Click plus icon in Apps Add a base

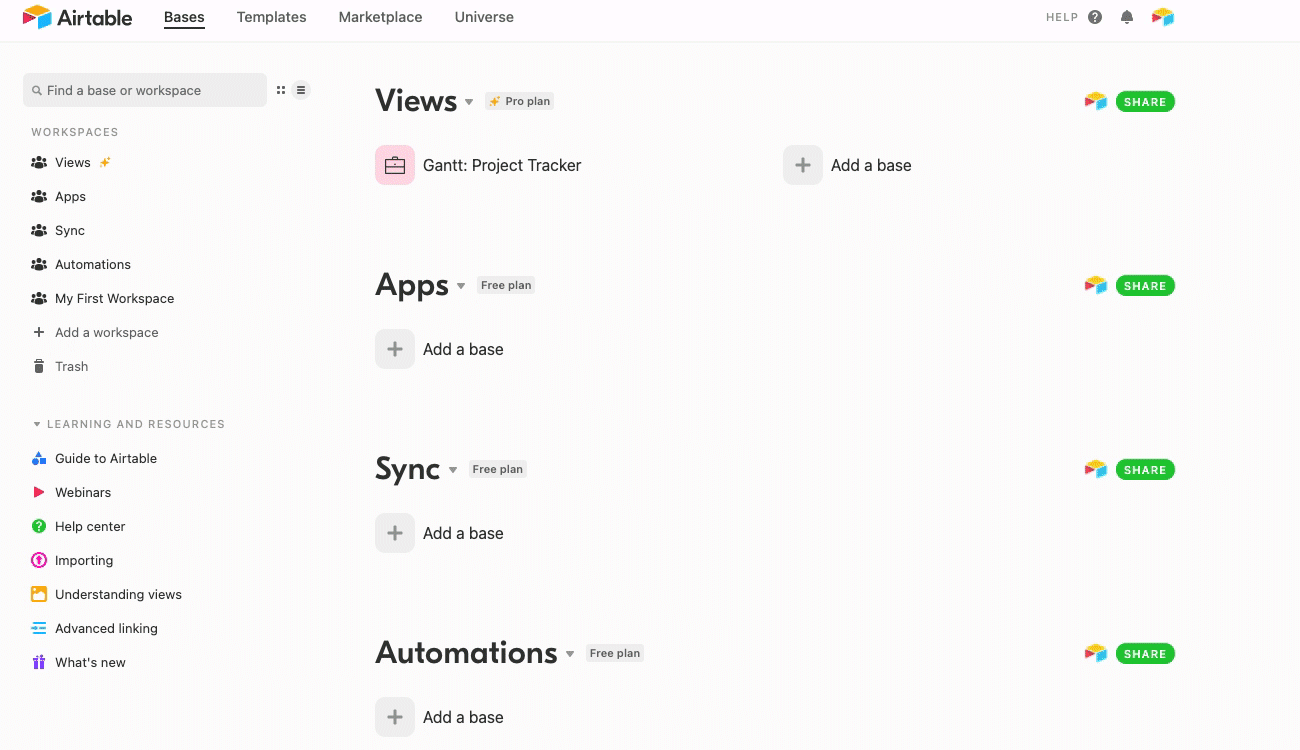click(395, 349)
